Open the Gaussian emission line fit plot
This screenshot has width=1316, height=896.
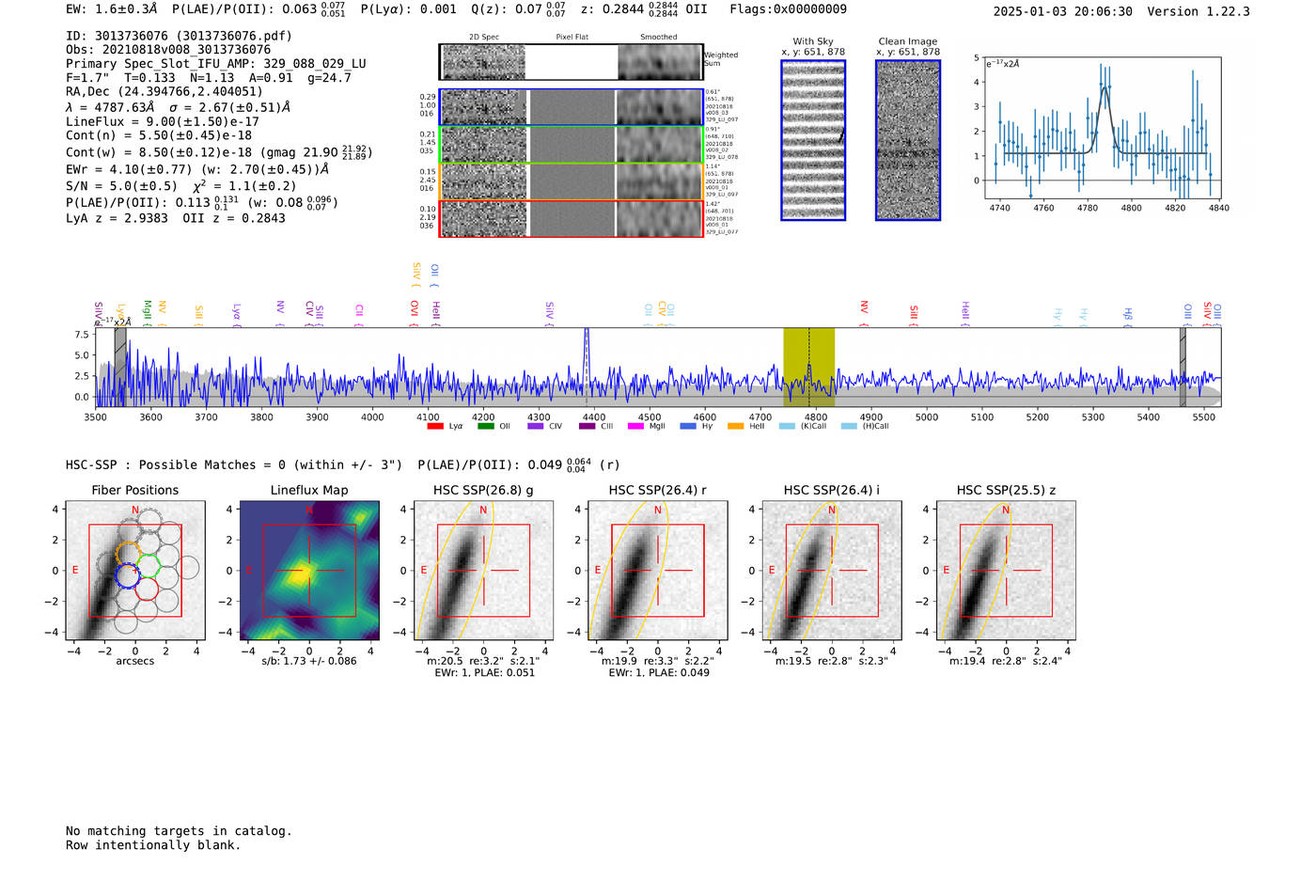[1102, 128]
